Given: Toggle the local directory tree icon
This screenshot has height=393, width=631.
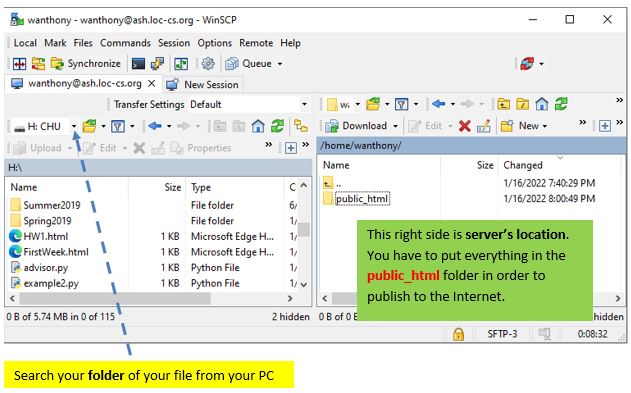Looking at the screenshot, I should click(301, 126).
